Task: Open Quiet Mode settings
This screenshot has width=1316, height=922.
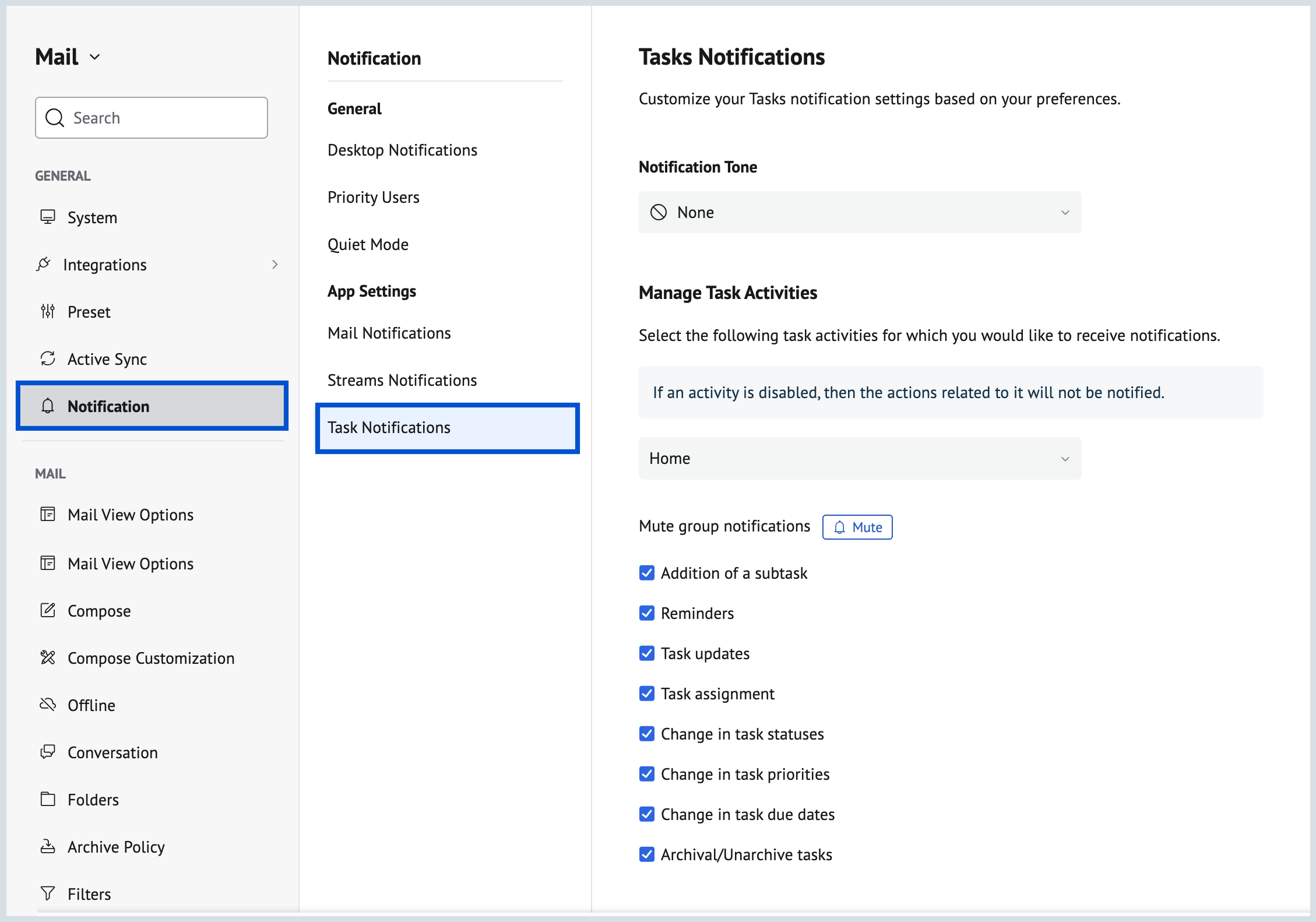Action: (x=368, y=245)
